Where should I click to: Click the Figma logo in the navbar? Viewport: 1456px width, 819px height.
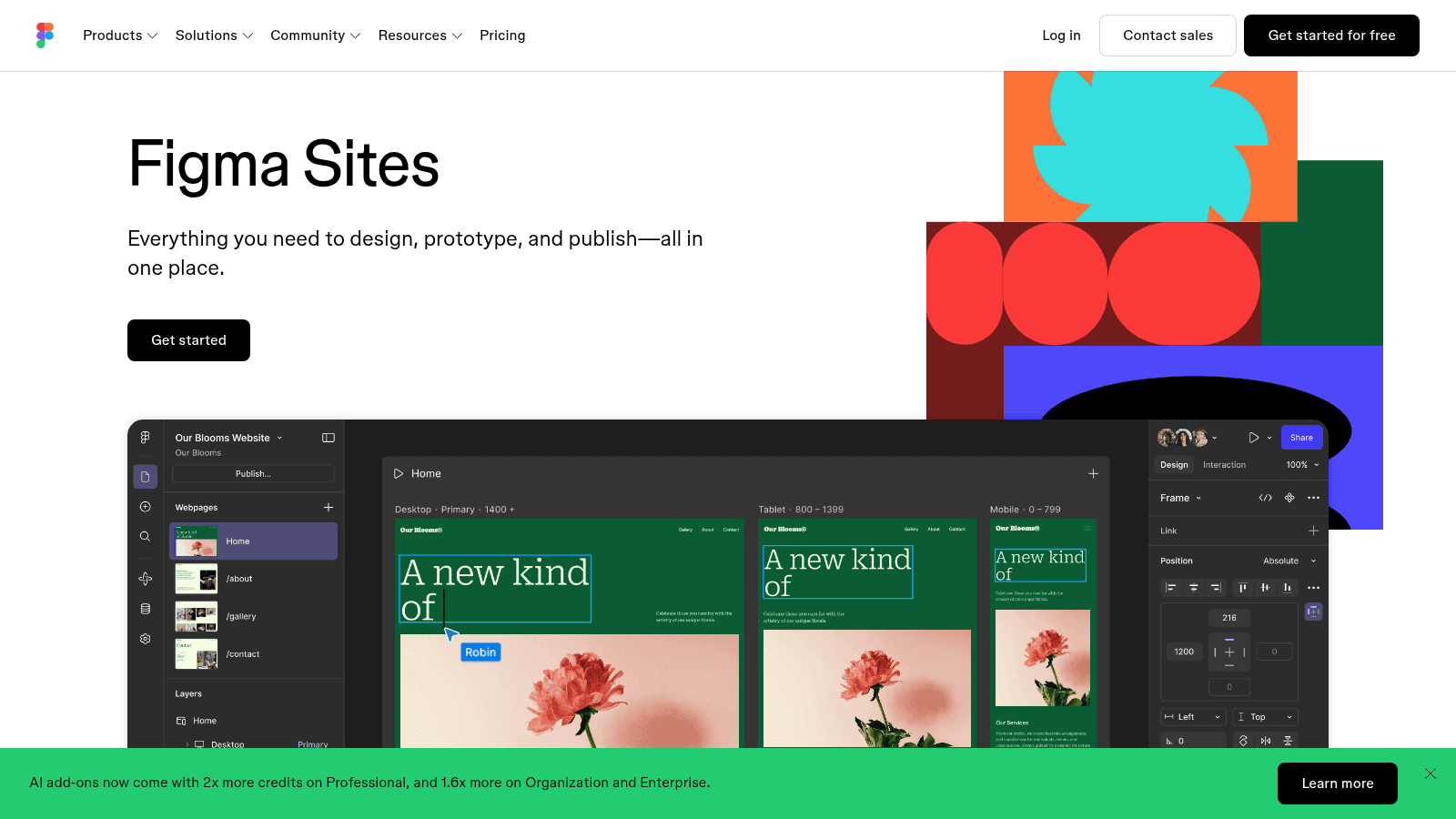click(45, 35)
